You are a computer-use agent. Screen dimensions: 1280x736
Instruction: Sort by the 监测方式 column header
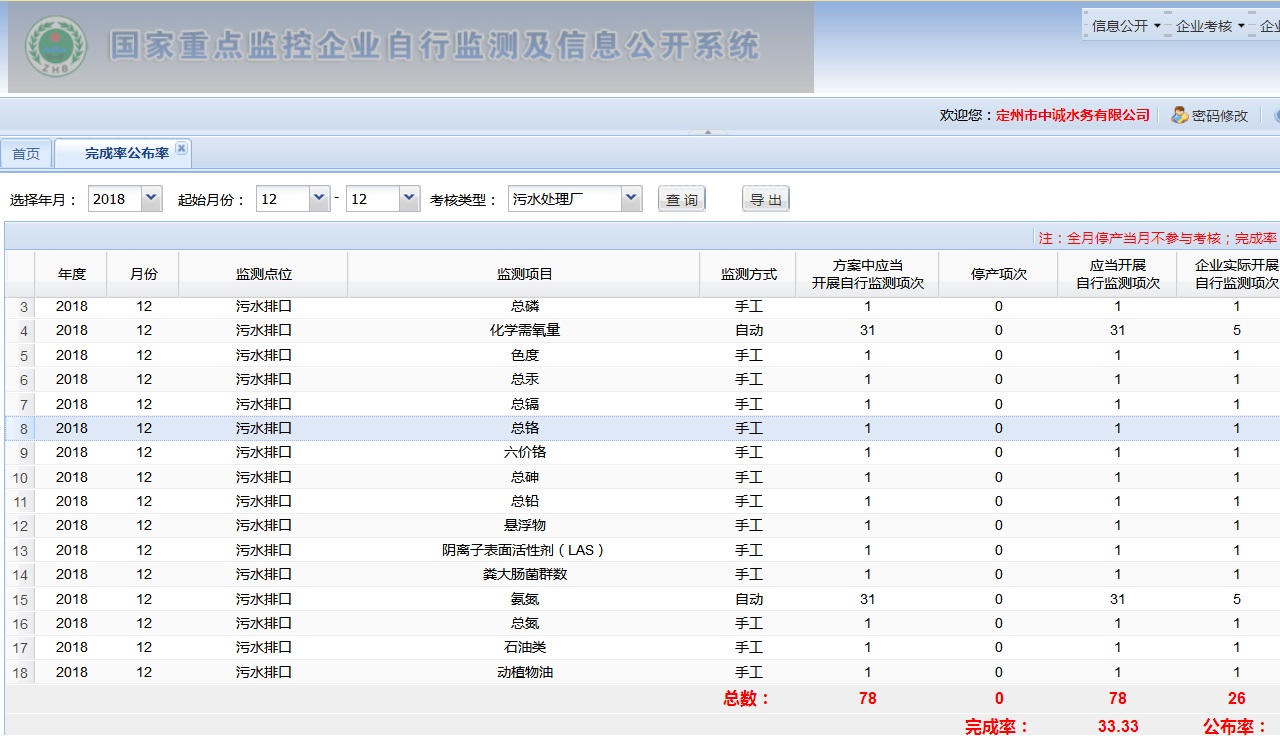[748, 274]
